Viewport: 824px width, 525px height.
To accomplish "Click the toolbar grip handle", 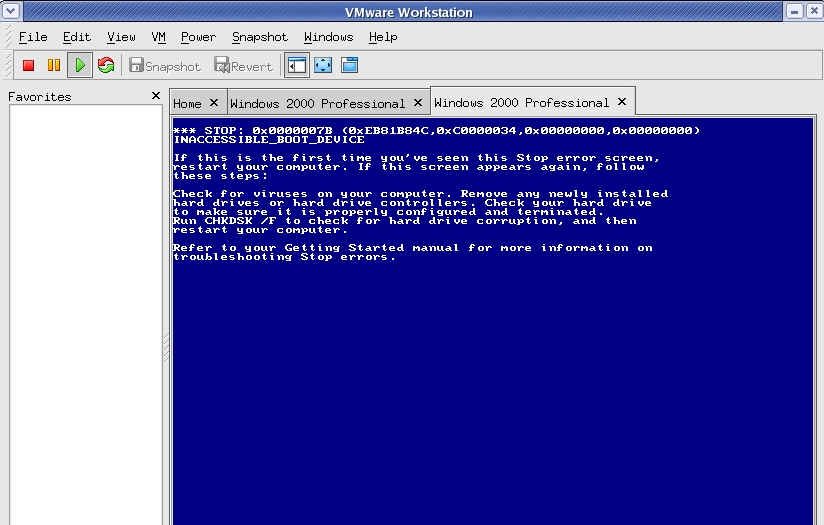I will (x=8, y=65).
